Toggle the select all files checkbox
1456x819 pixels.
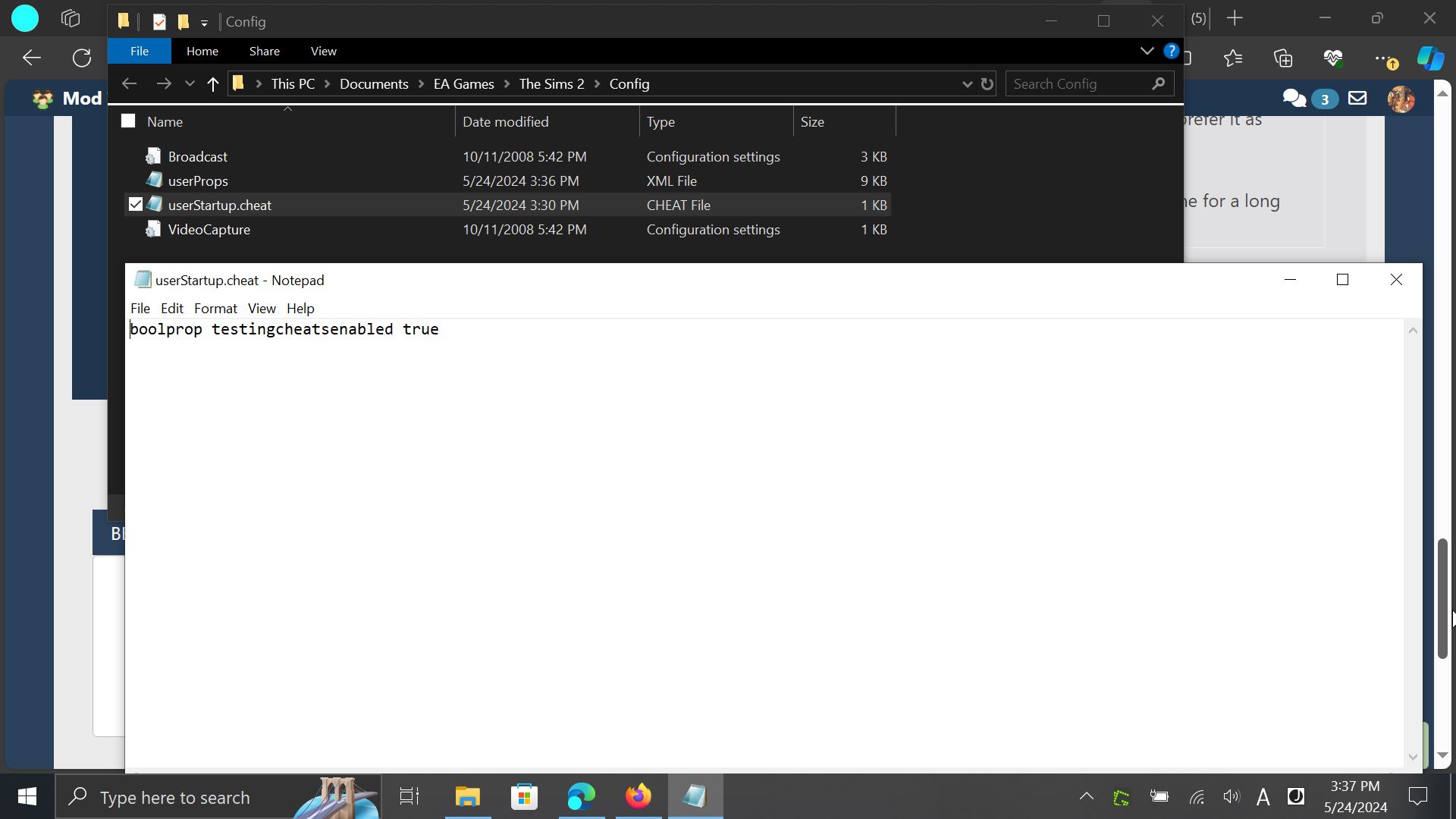click(128, 121)
